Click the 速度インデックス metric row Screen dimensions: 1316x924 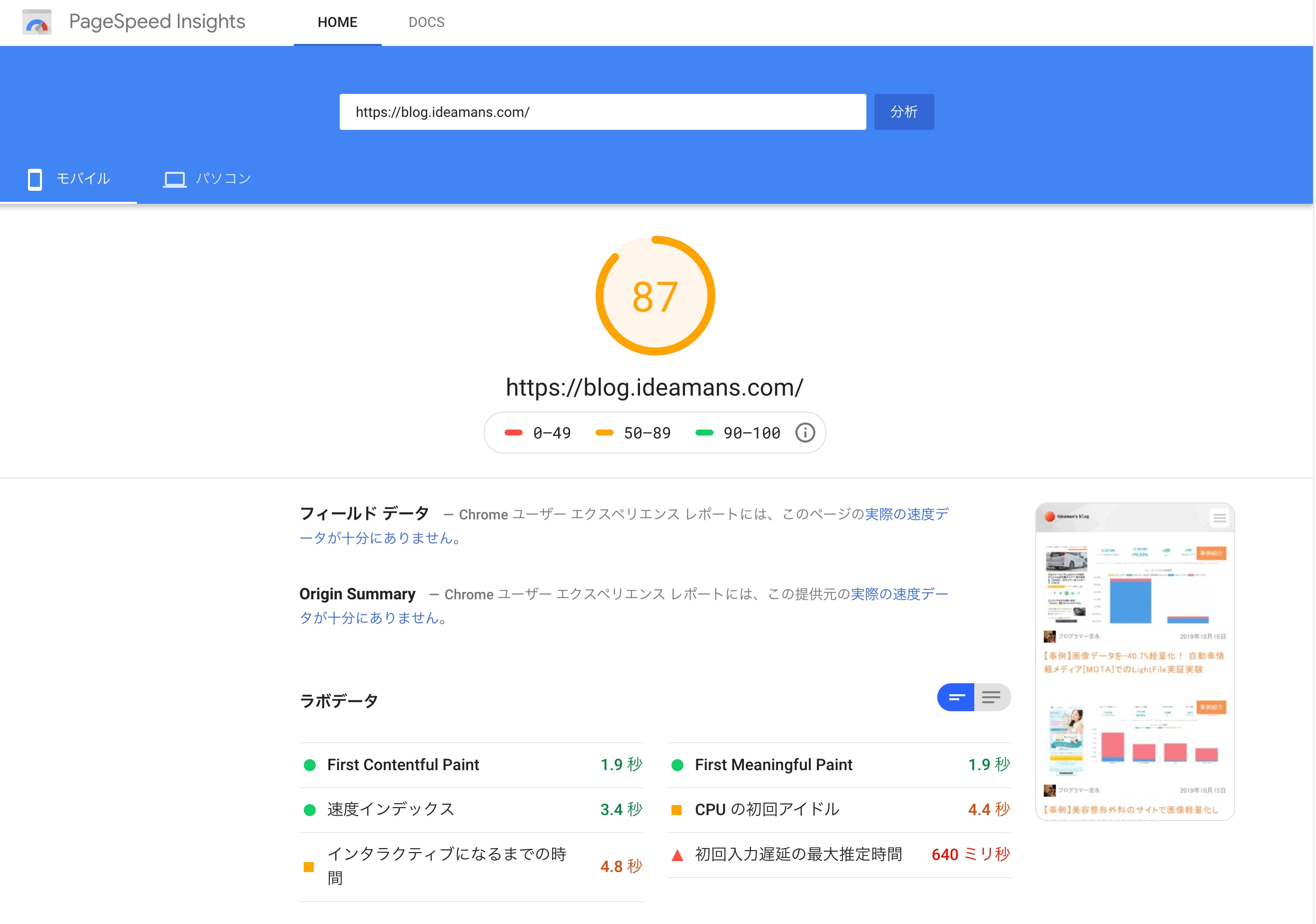[471, 810]
